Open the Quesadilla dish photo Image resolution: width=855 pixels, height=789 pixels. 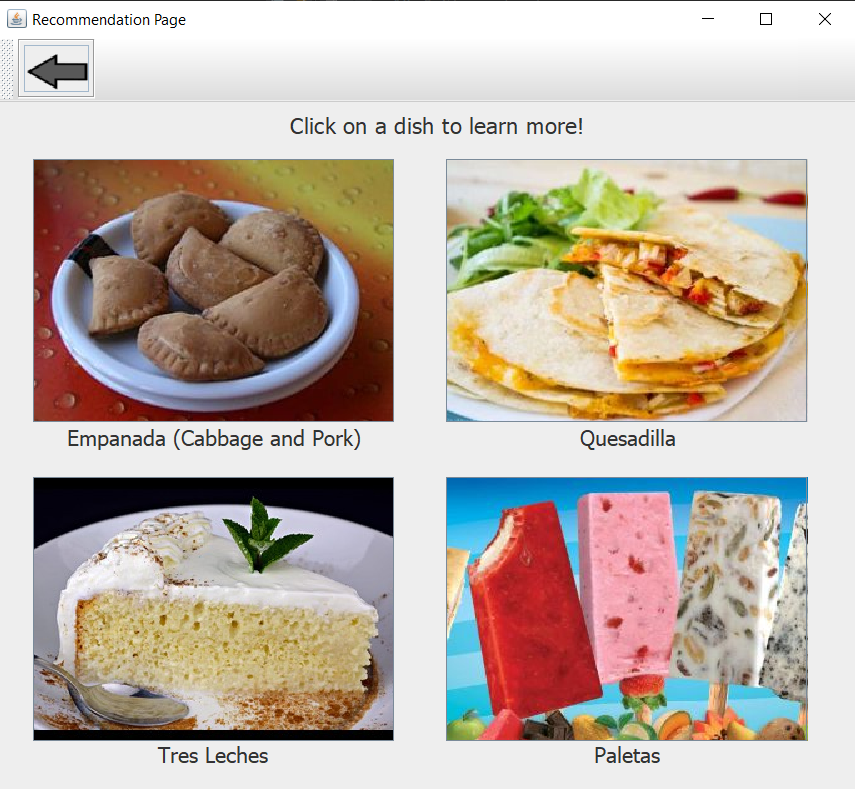pyautogui.click(x=627, y=290)
